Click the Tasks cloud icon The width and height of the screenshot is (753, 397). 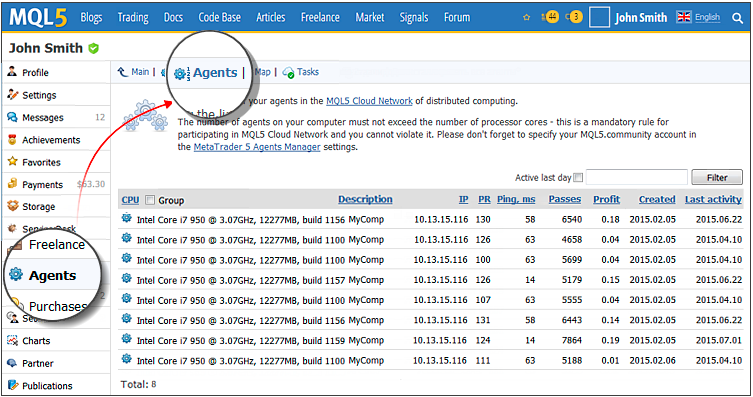click(288, 72)
